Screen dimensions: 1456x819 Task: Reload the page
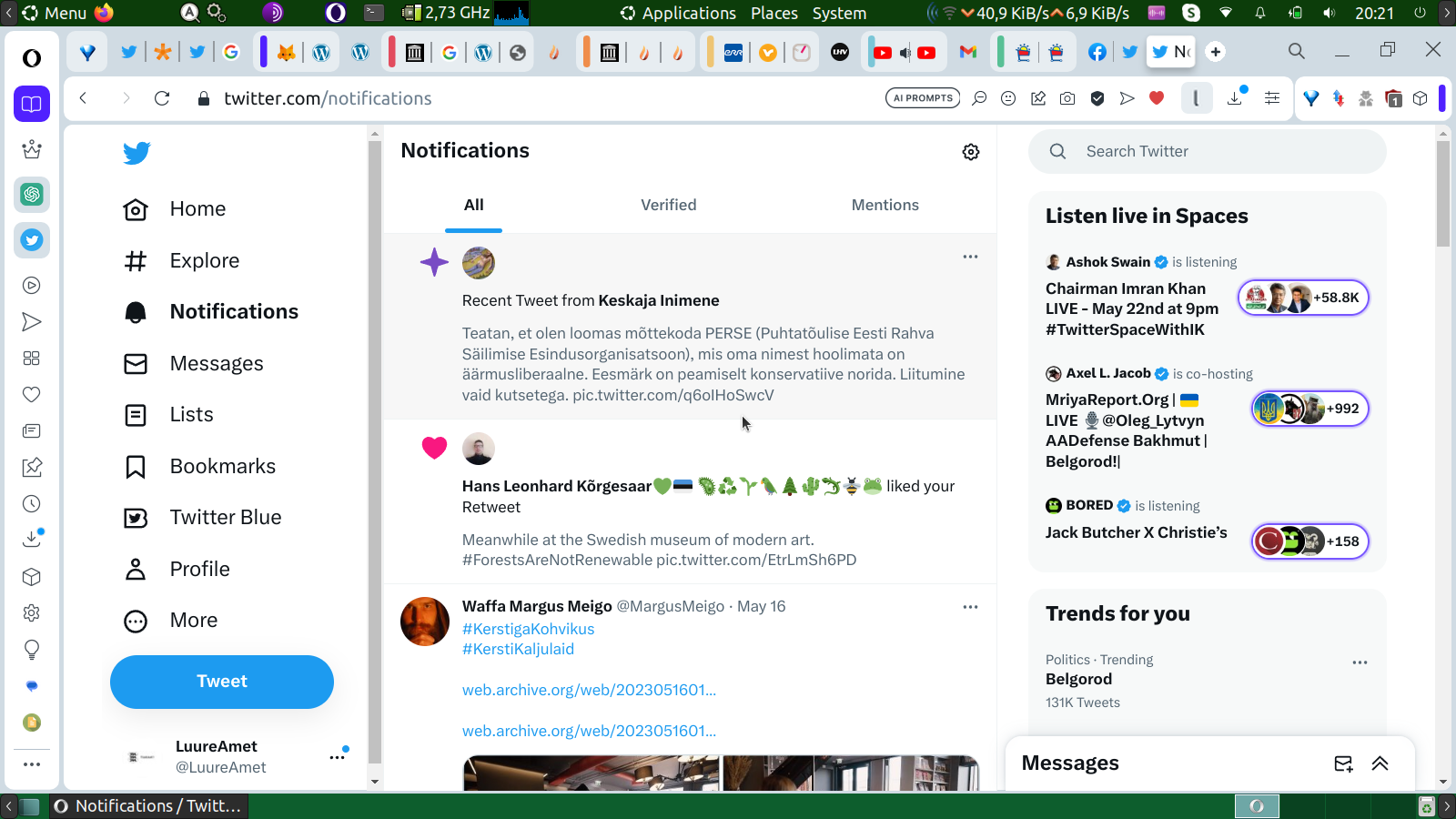[x=162, y=98]
